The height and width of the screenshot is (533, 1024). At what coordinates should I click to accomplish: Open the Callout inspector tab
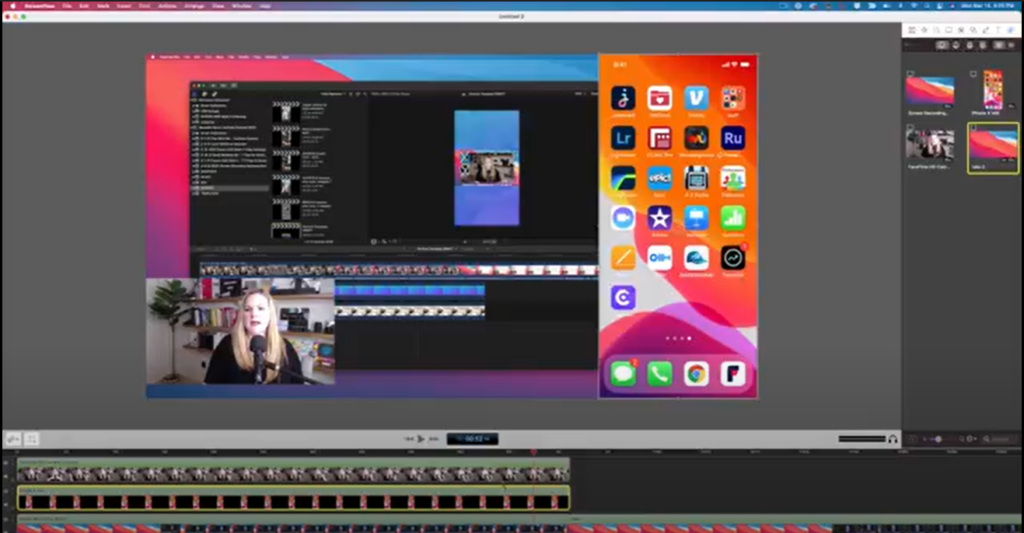click(x=961, y=30)
